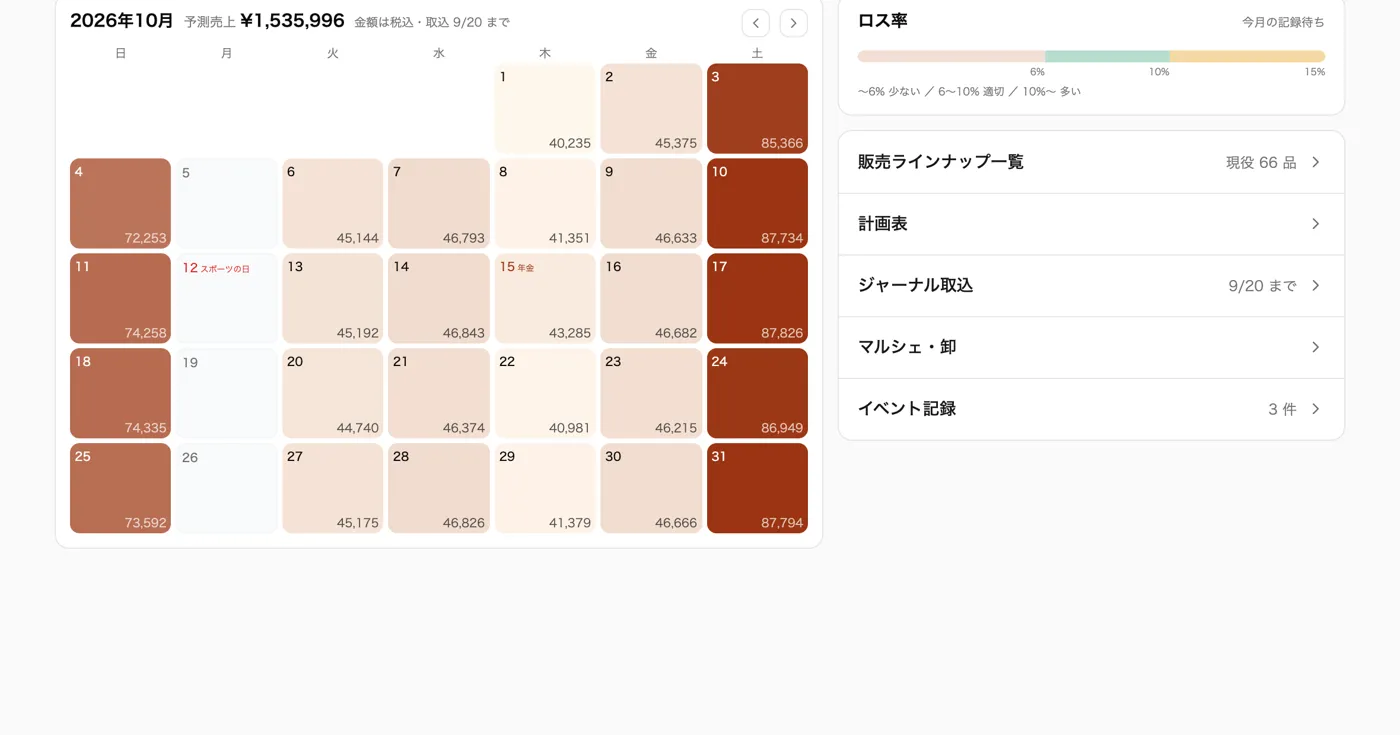Open October 28 cell showing 46,826
Viewport: 1400px width, 735px height.
tap(439, 489)
